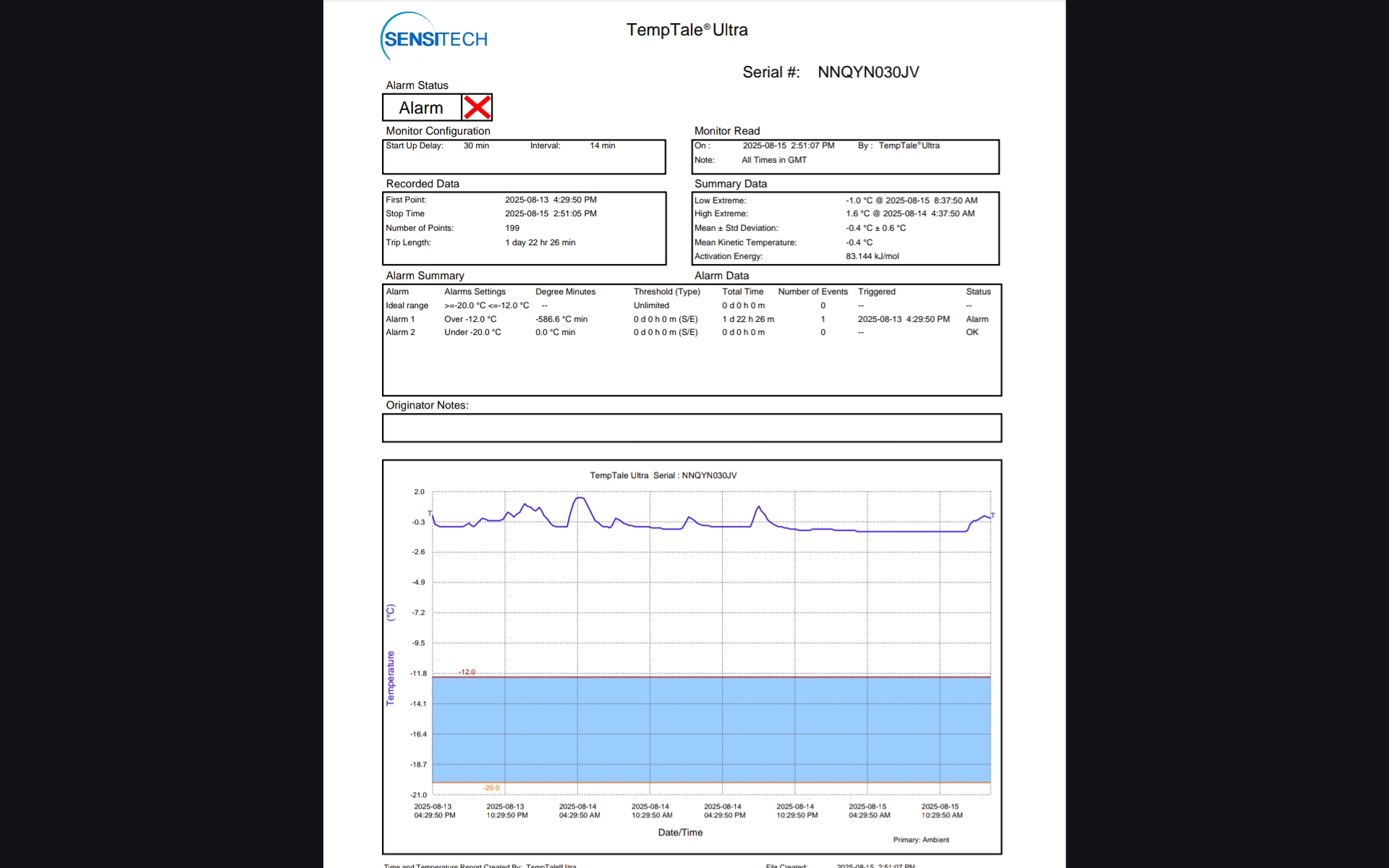Click the -20.0 orange threshold line label
The image size is (1389, 868).
tap(491, 788)
